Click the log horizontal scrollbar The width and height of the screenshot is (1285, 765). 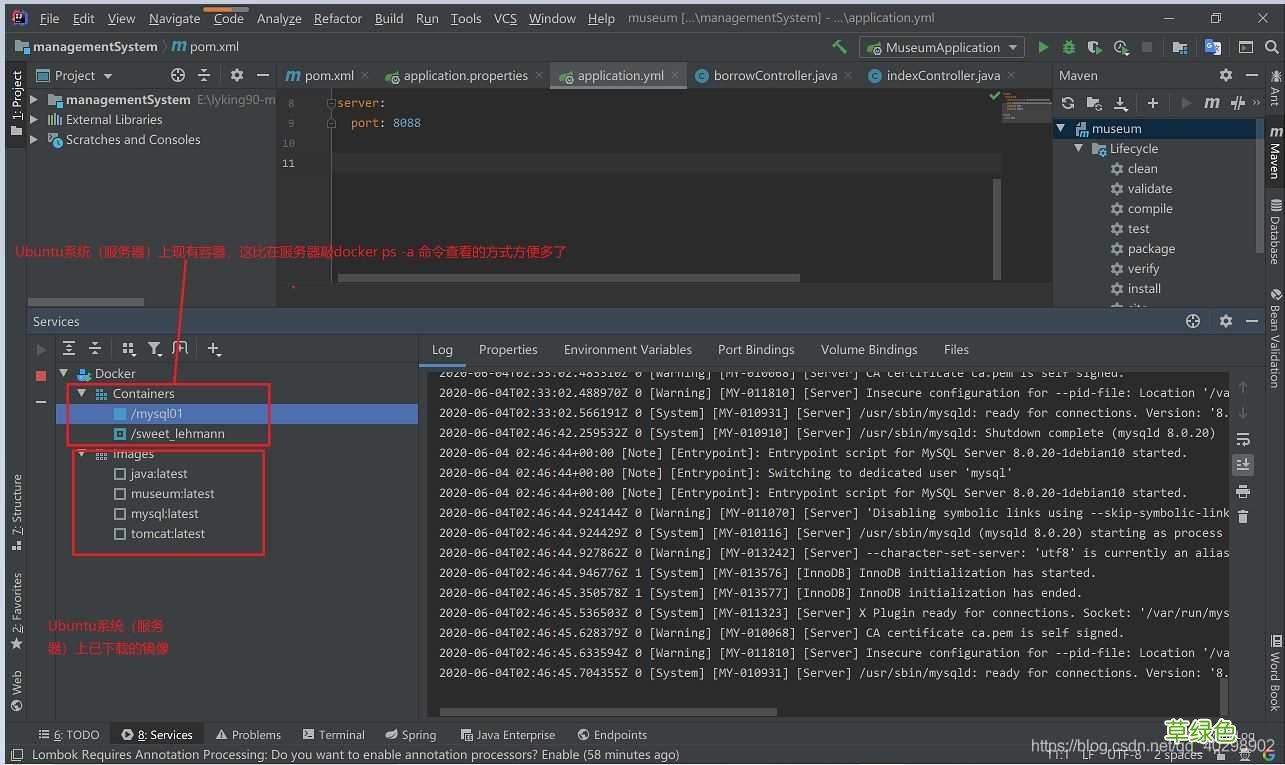(608, 712)
